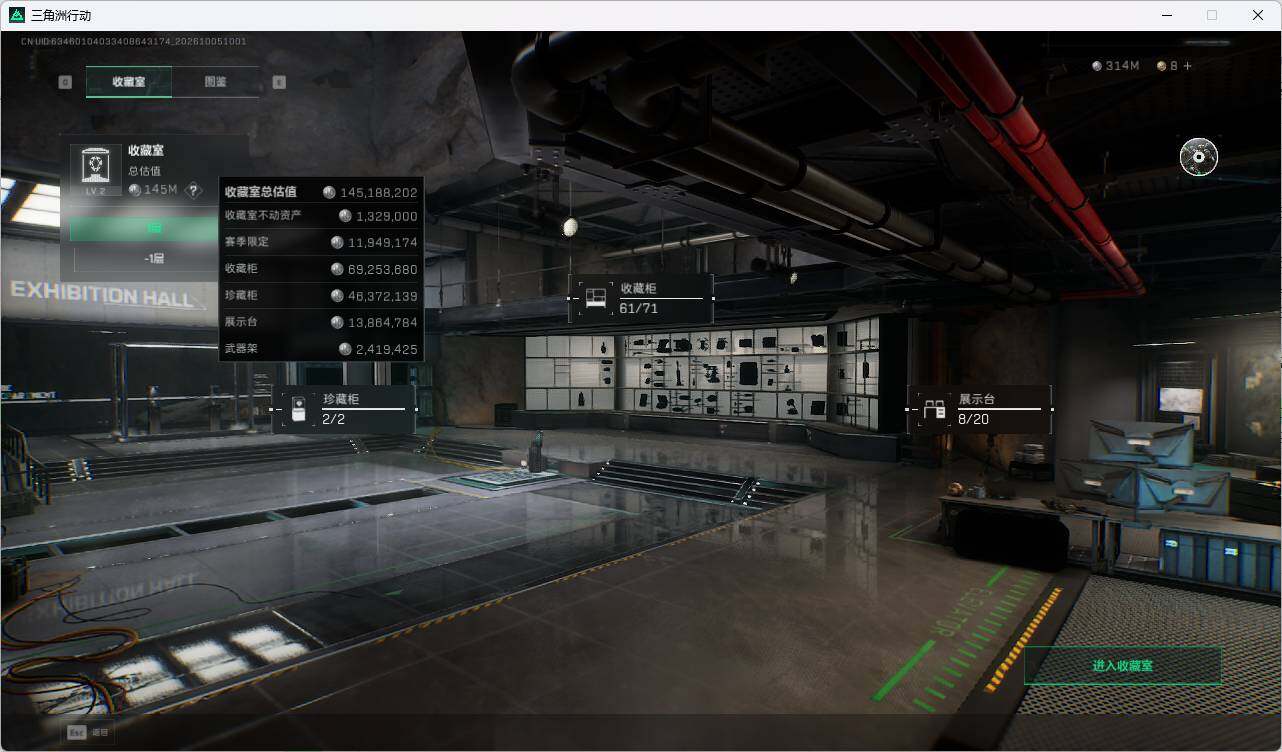Click the 武器架 2,419,425 row
The image size is (1282, 752).
pyautogui.click(x=321, y=349)
